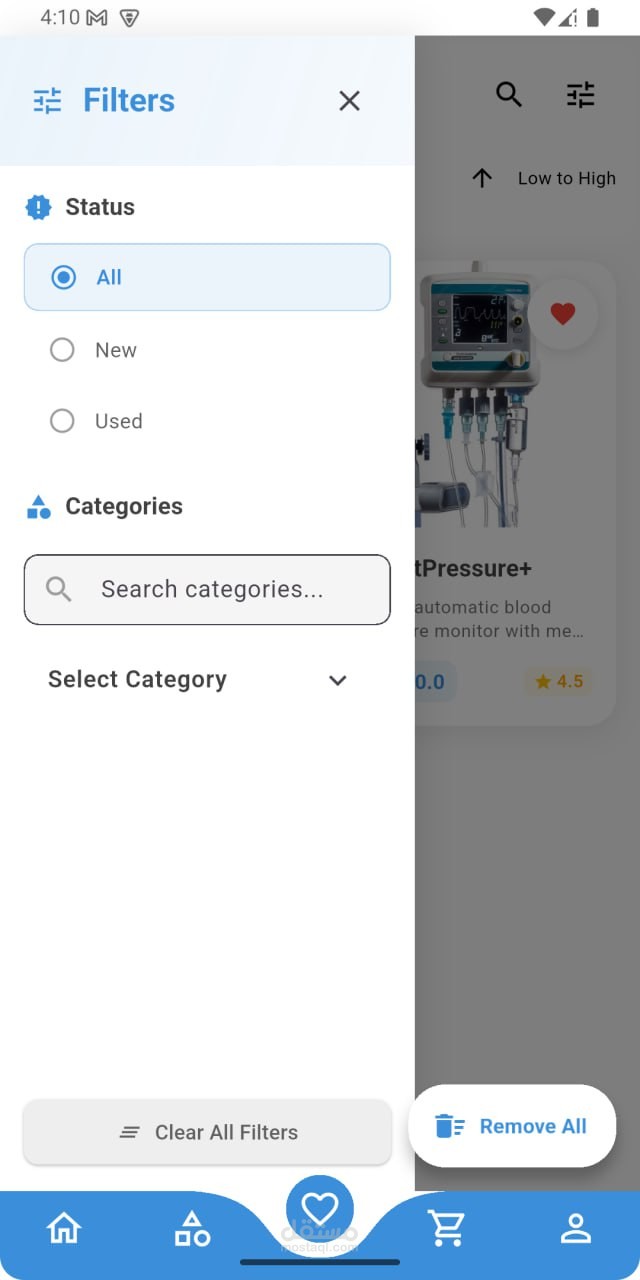Tap the Remove All button
This screenshot has height=1280, width=640.
pos(512,1126)
